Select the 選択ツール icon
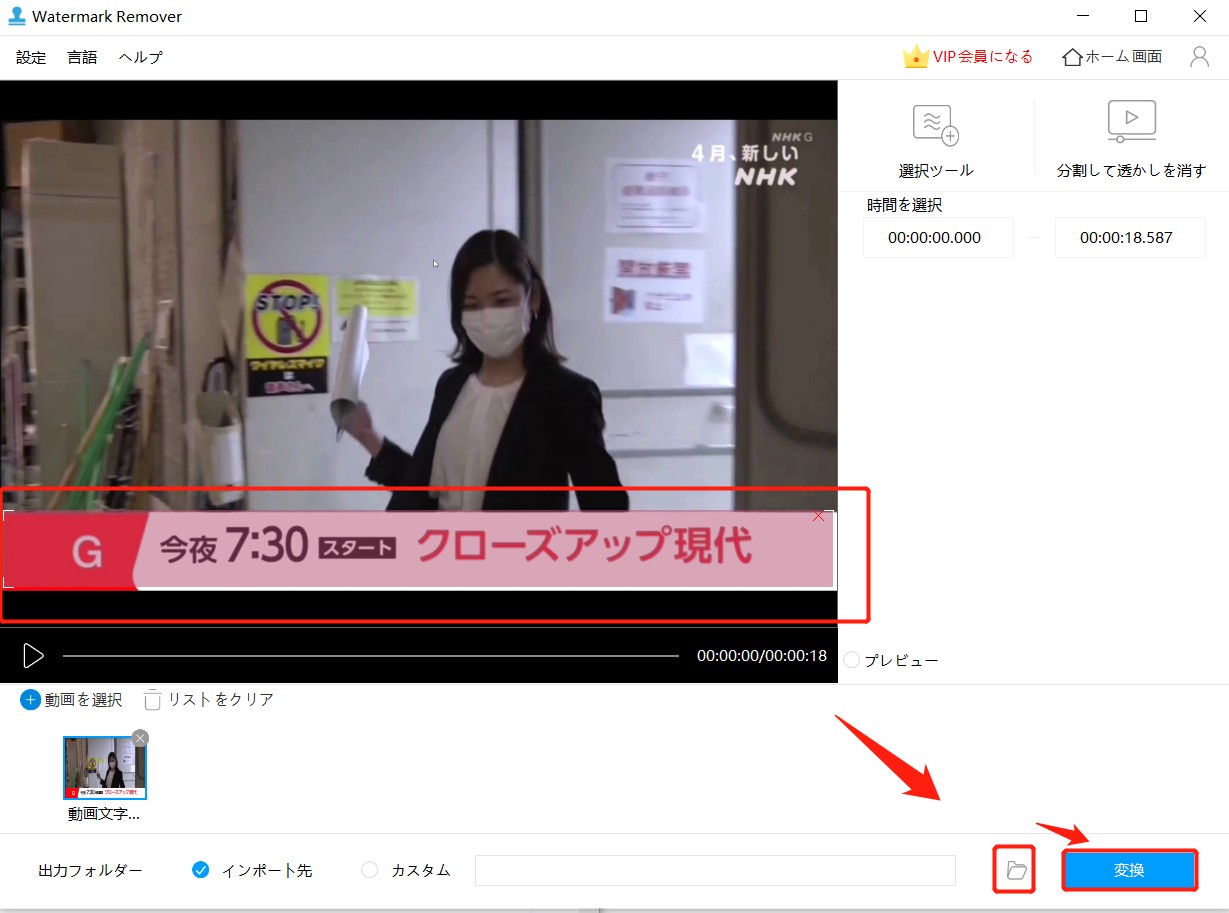Image resolution: width=1229 pixels, height=913 pixels. pyautogui.click(x=936, y=125)
